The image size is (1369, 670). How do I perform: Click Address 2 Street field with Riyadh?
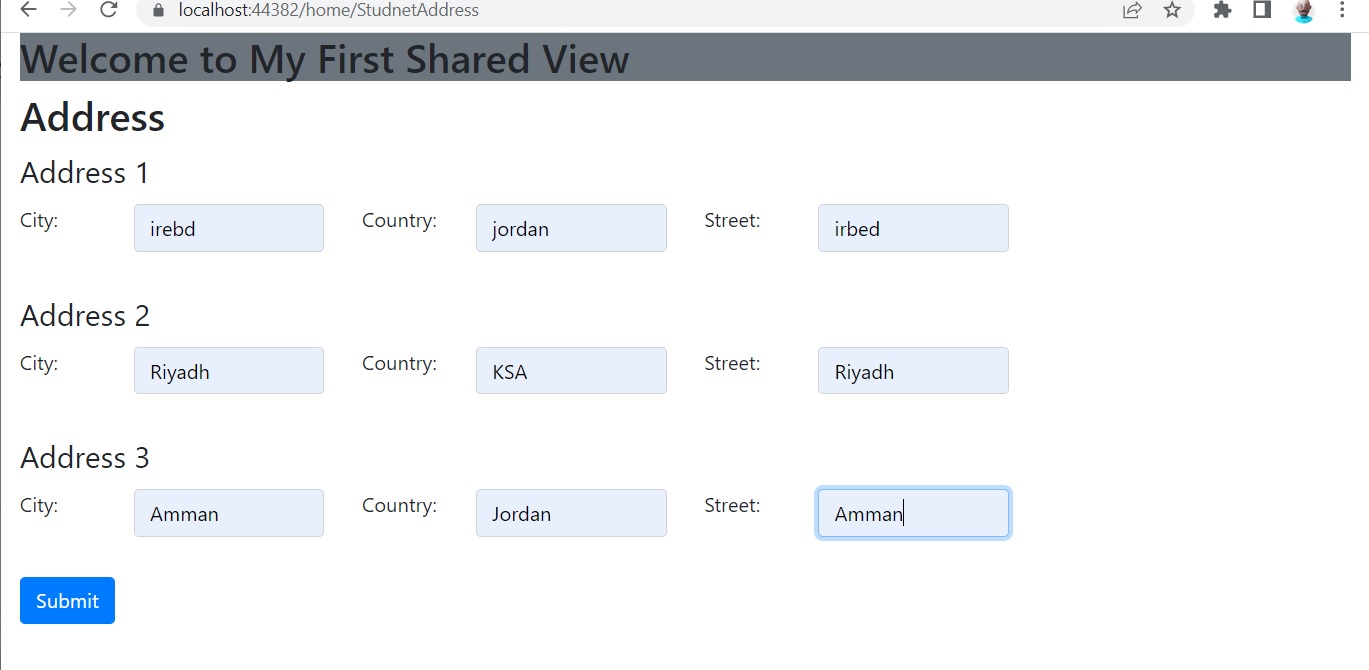pos(913,371)
